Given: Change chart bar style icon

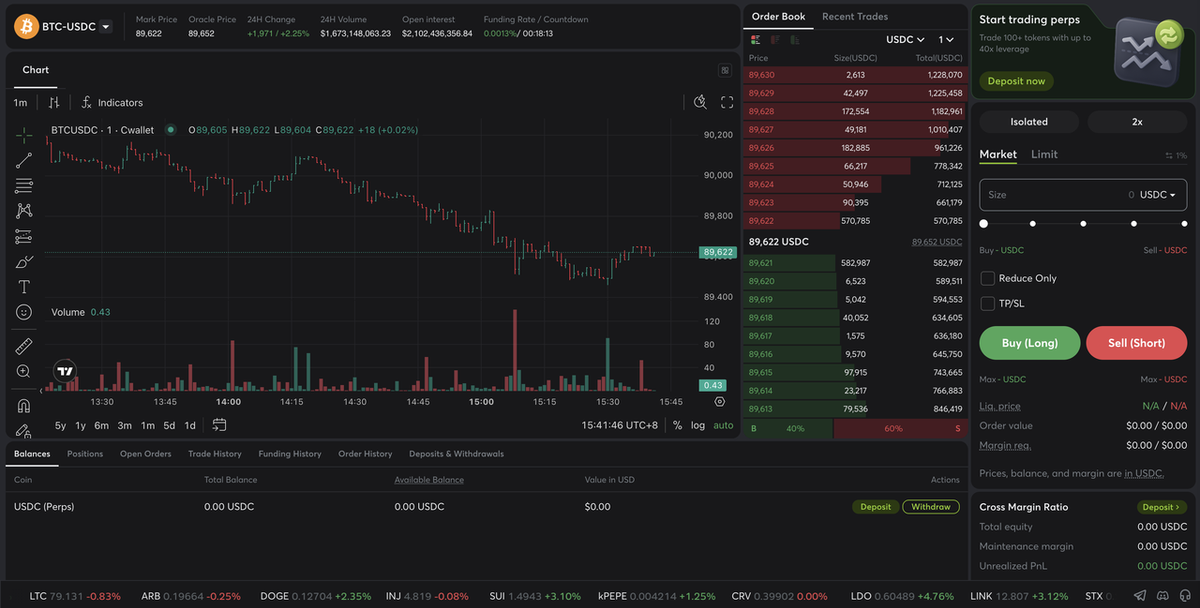Looking at the screenshot, I should (54, 102).
